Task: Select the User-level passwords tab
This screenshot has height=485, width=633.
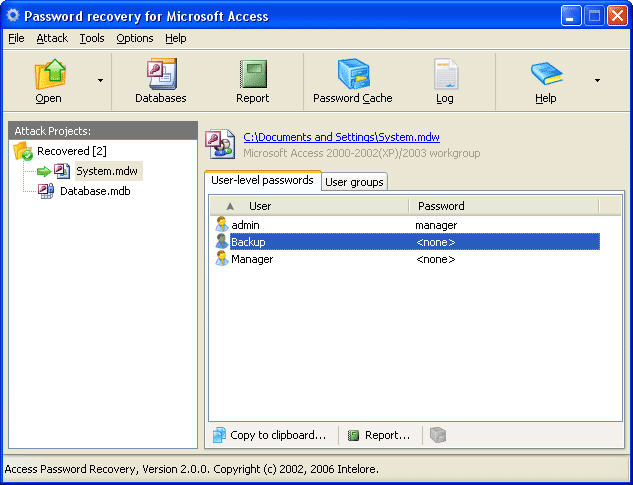Action: pos(262,180)
